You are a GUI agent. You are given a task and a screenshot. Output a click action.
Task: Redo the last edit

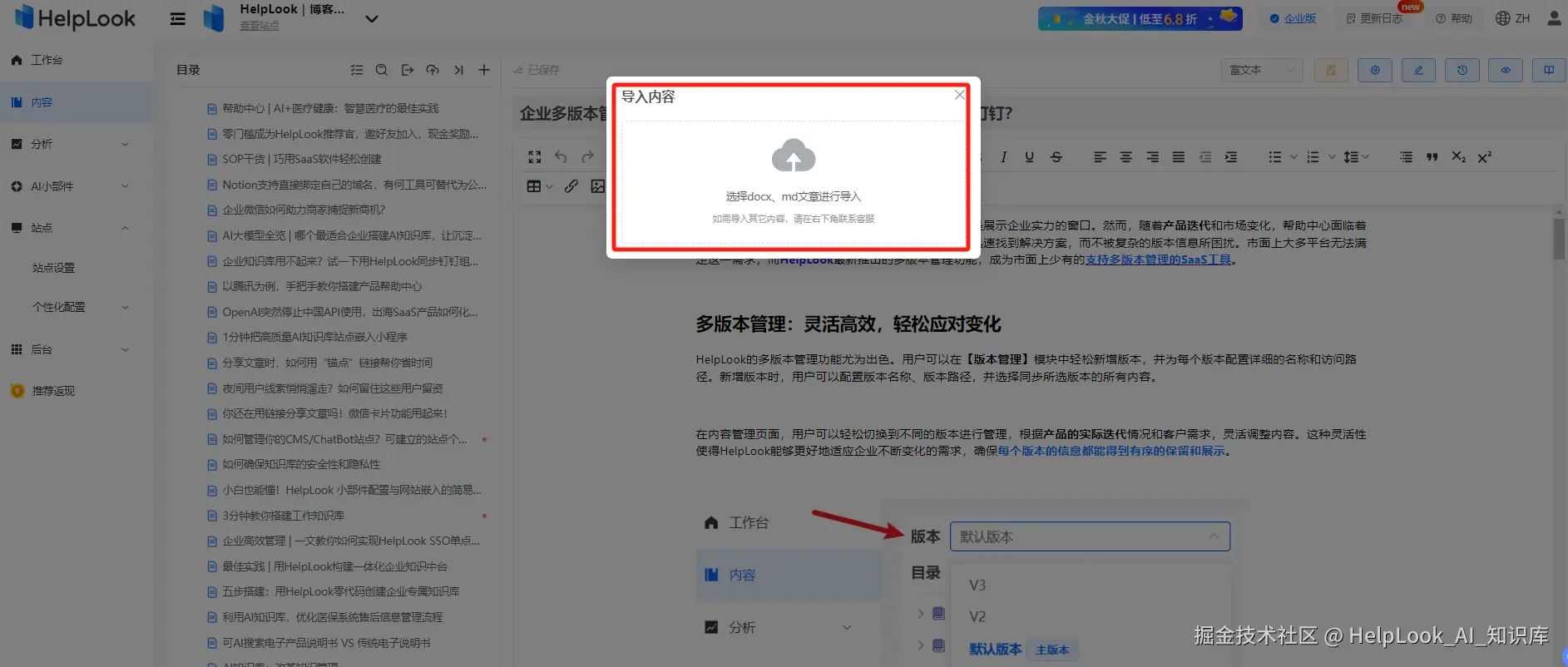[x=587, y=156]
